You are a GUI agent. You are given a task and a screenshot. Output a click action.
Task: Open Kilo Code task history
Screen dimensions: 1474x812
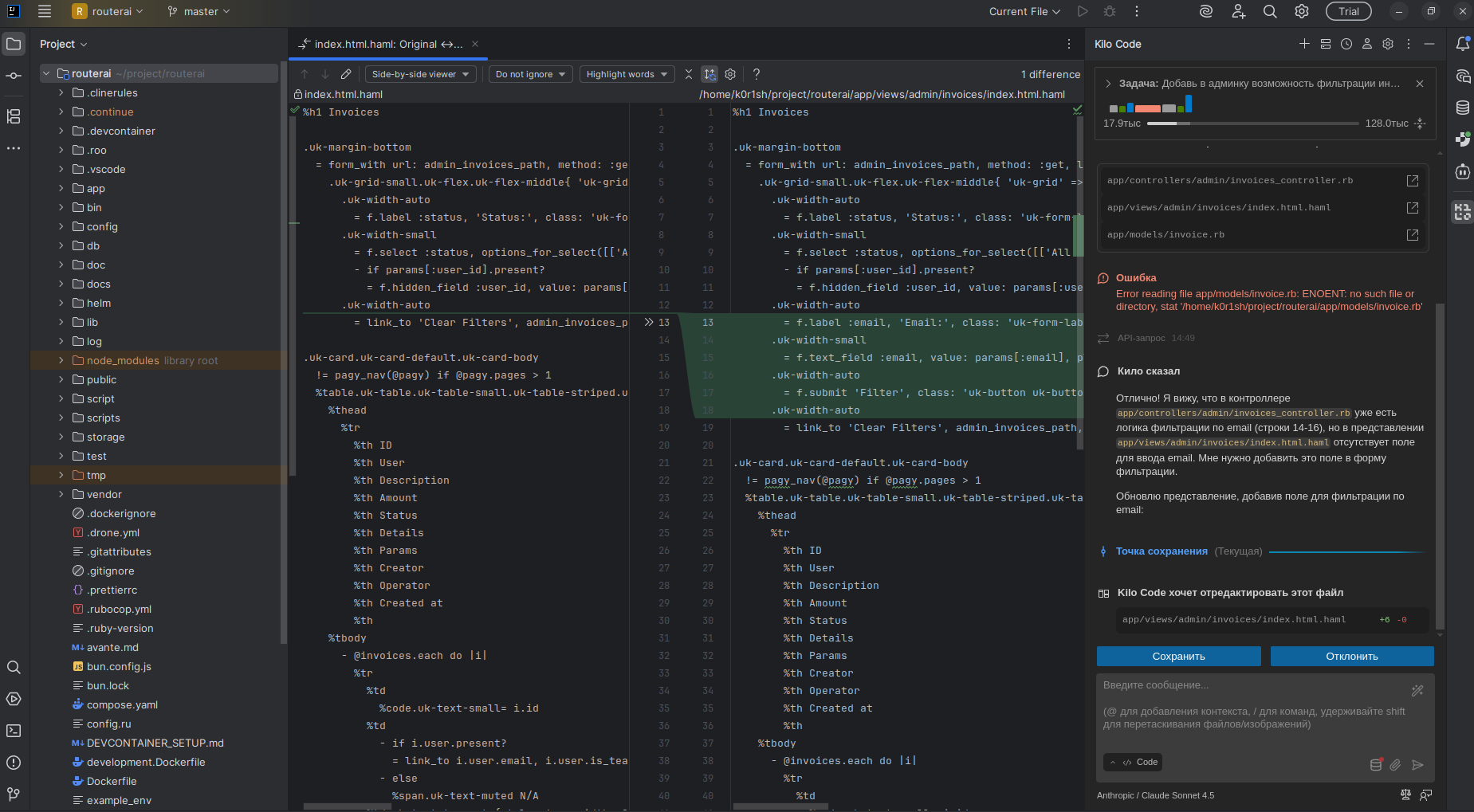coord(1347,44)
